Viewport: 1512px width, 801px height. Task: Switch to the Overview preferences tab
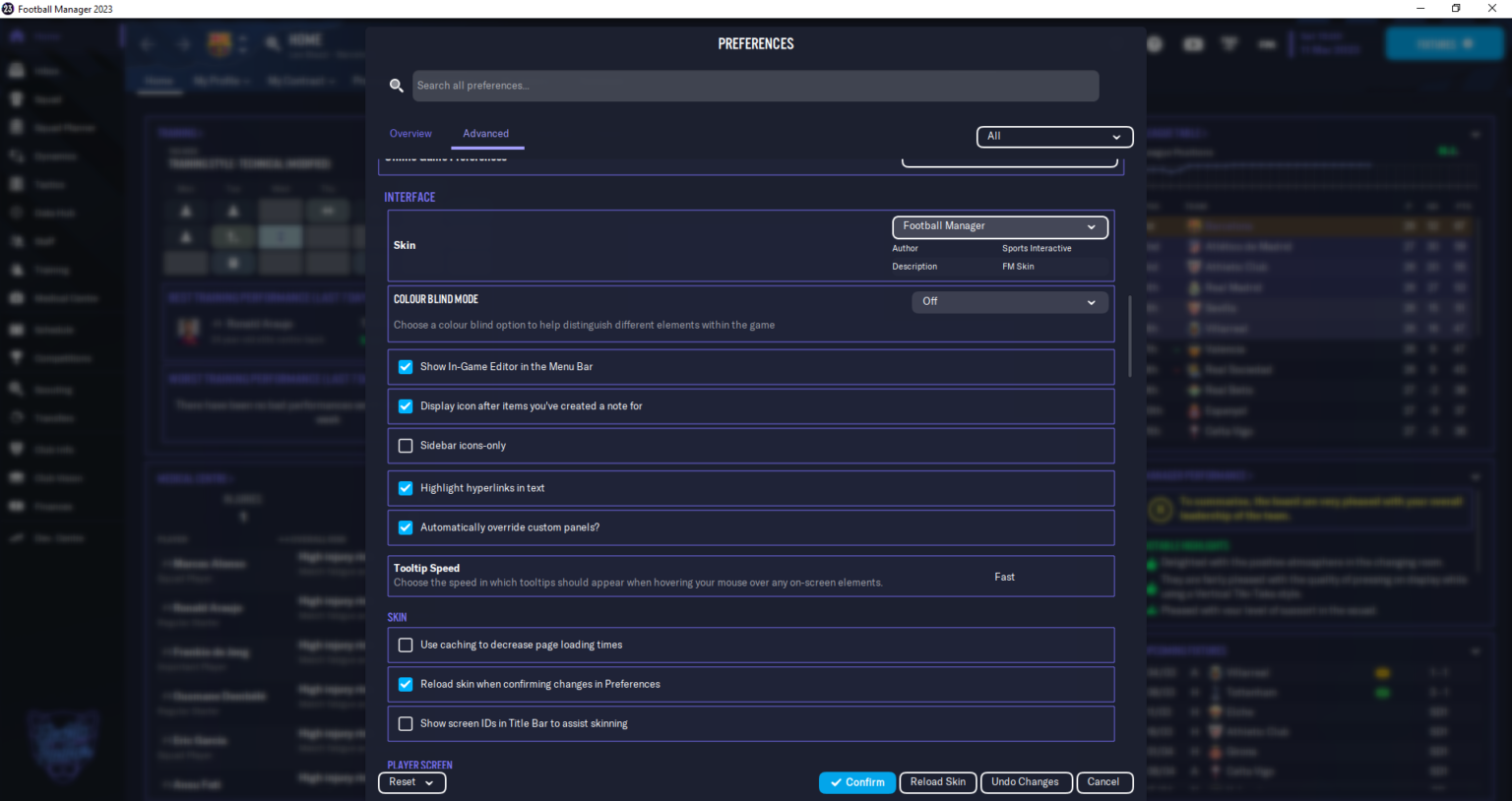pyautogui.click(x=410, y=134)
